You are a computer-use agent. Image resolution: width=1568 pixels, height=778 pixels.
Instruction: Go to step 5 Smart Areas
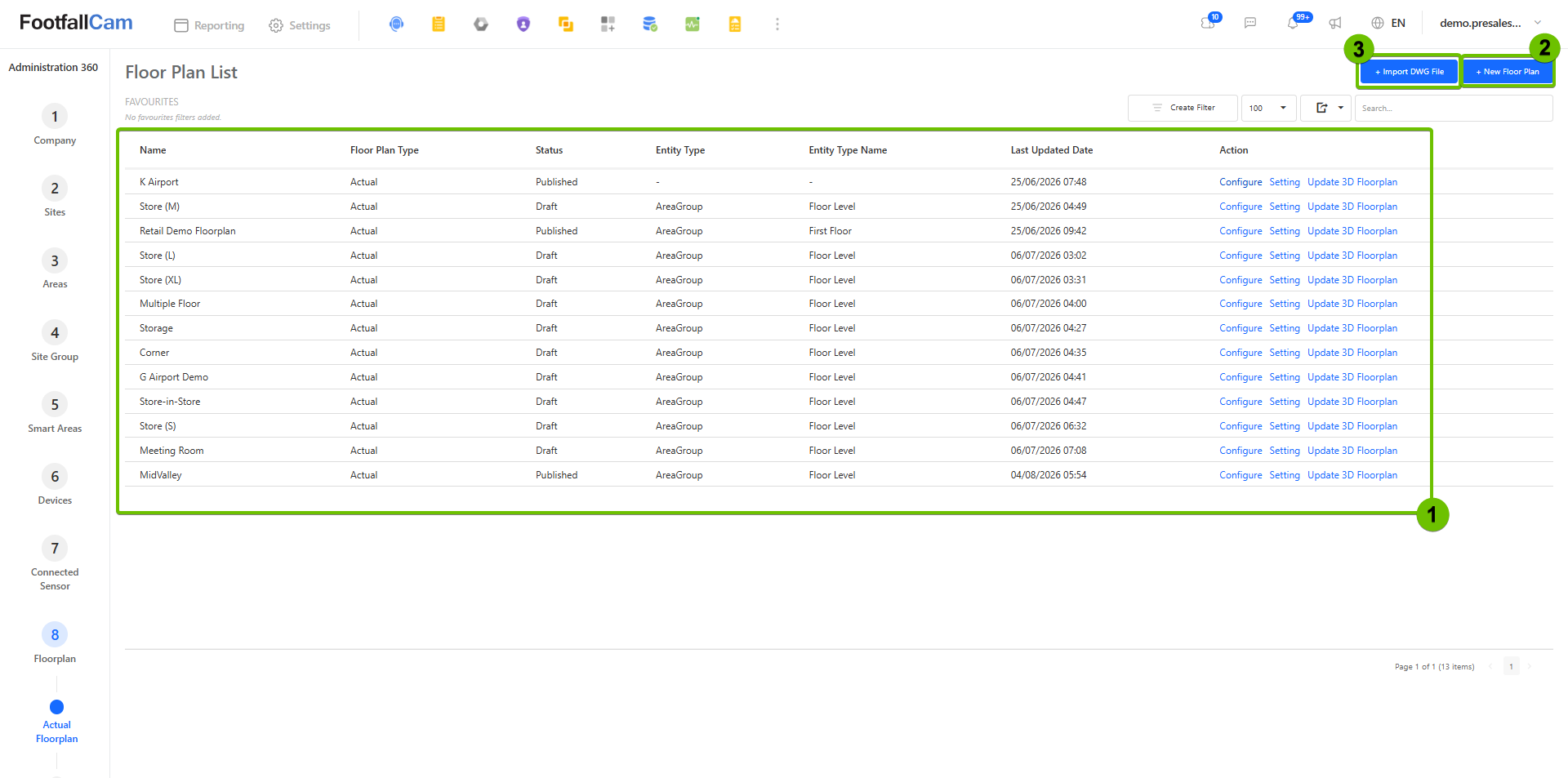pos(55,413)
